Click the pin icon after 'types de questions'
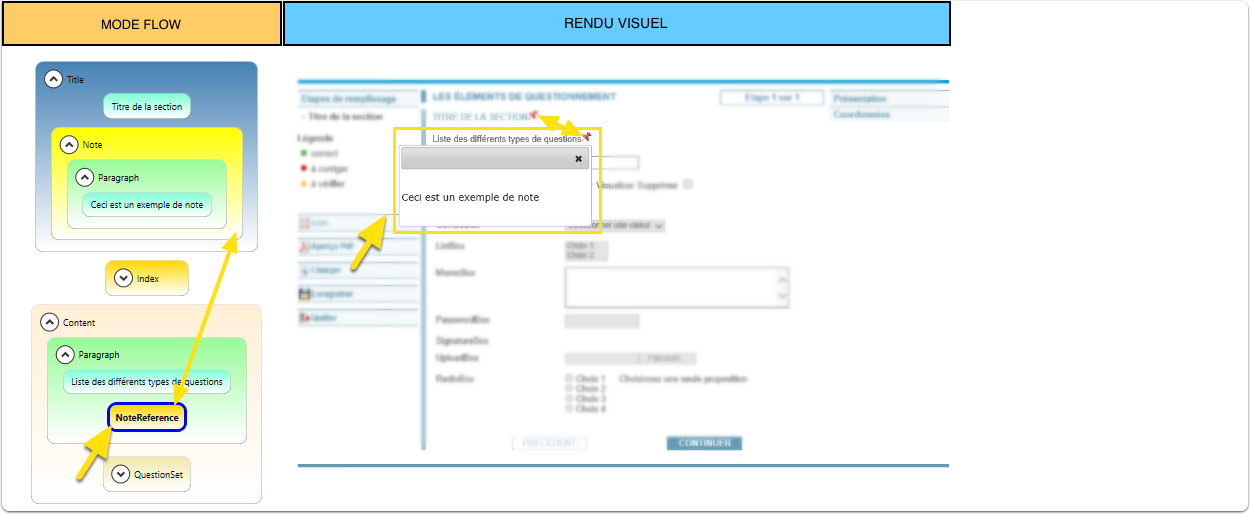The image size is (1250, 514). (x=587, y=137)
